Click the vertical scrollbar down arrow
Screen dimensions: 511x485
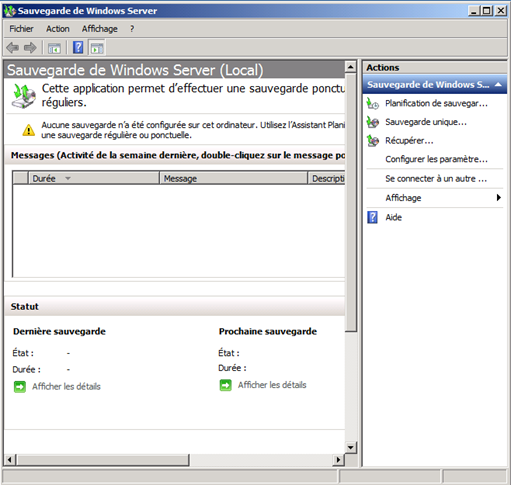point(350,447)
